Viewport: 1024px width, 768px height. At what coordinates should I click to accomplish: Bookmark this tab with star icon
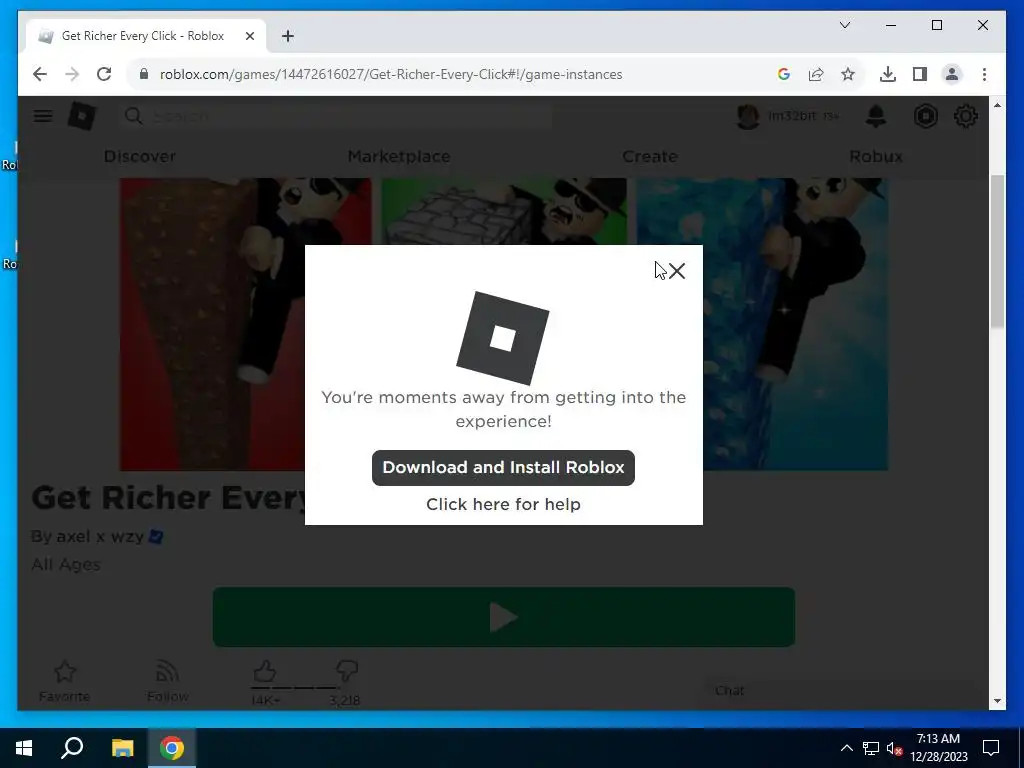(x=848, y=74)
